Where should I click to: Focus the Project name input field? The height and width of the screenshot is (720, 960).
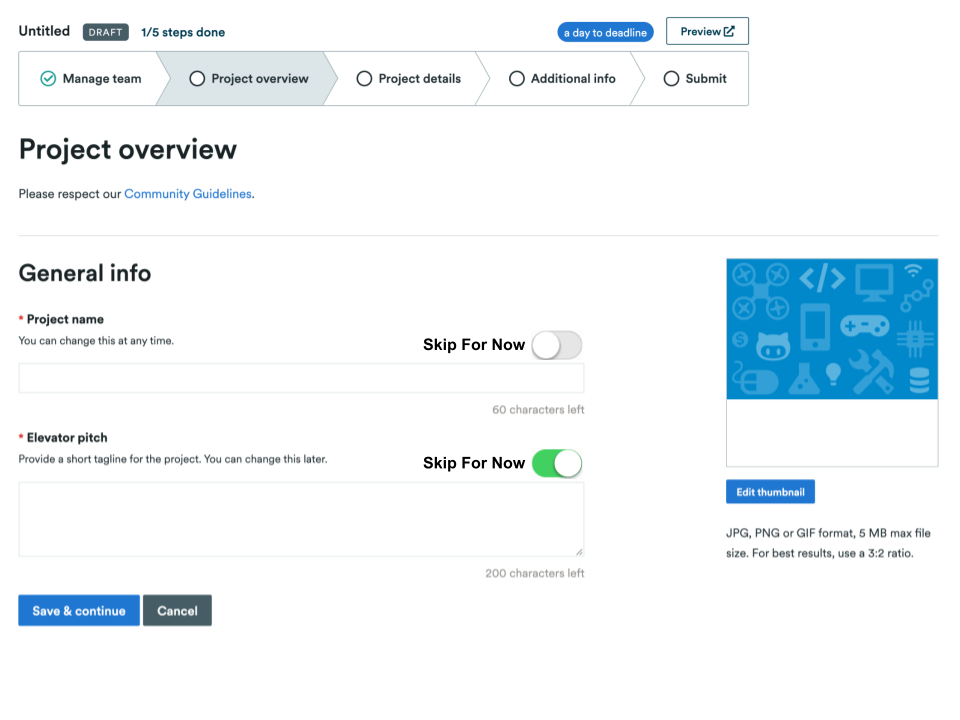coord(301,378)
